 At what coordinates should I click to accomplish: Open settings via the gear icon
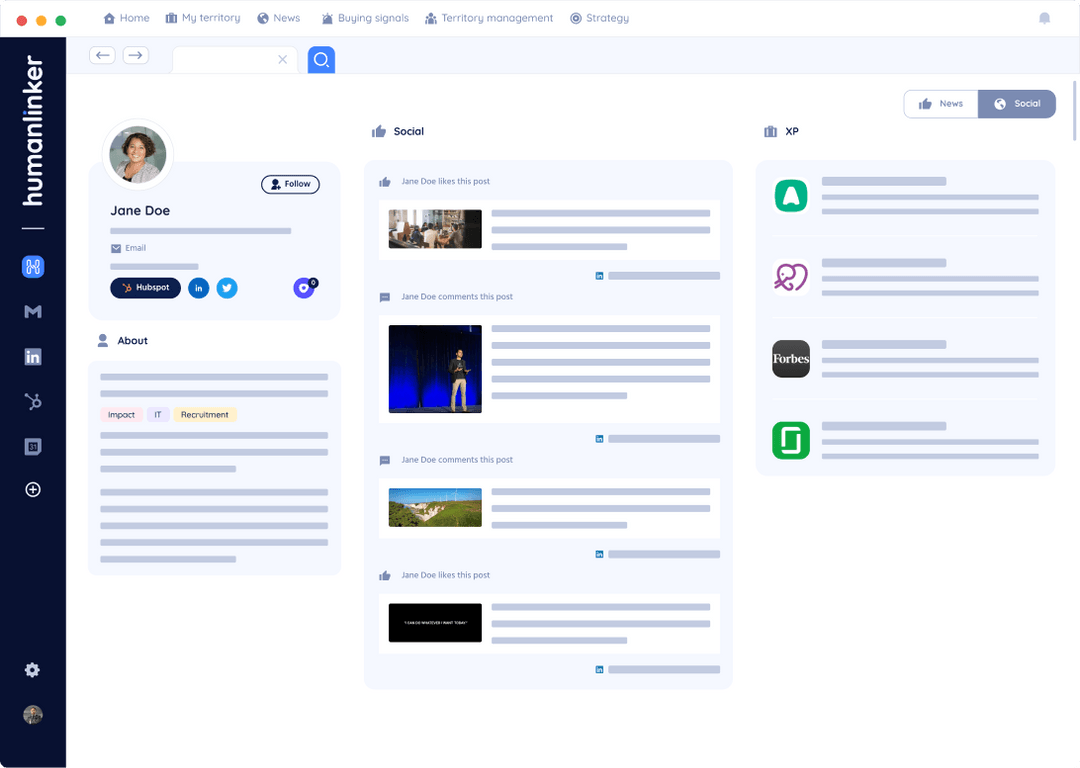click(32, 670)
